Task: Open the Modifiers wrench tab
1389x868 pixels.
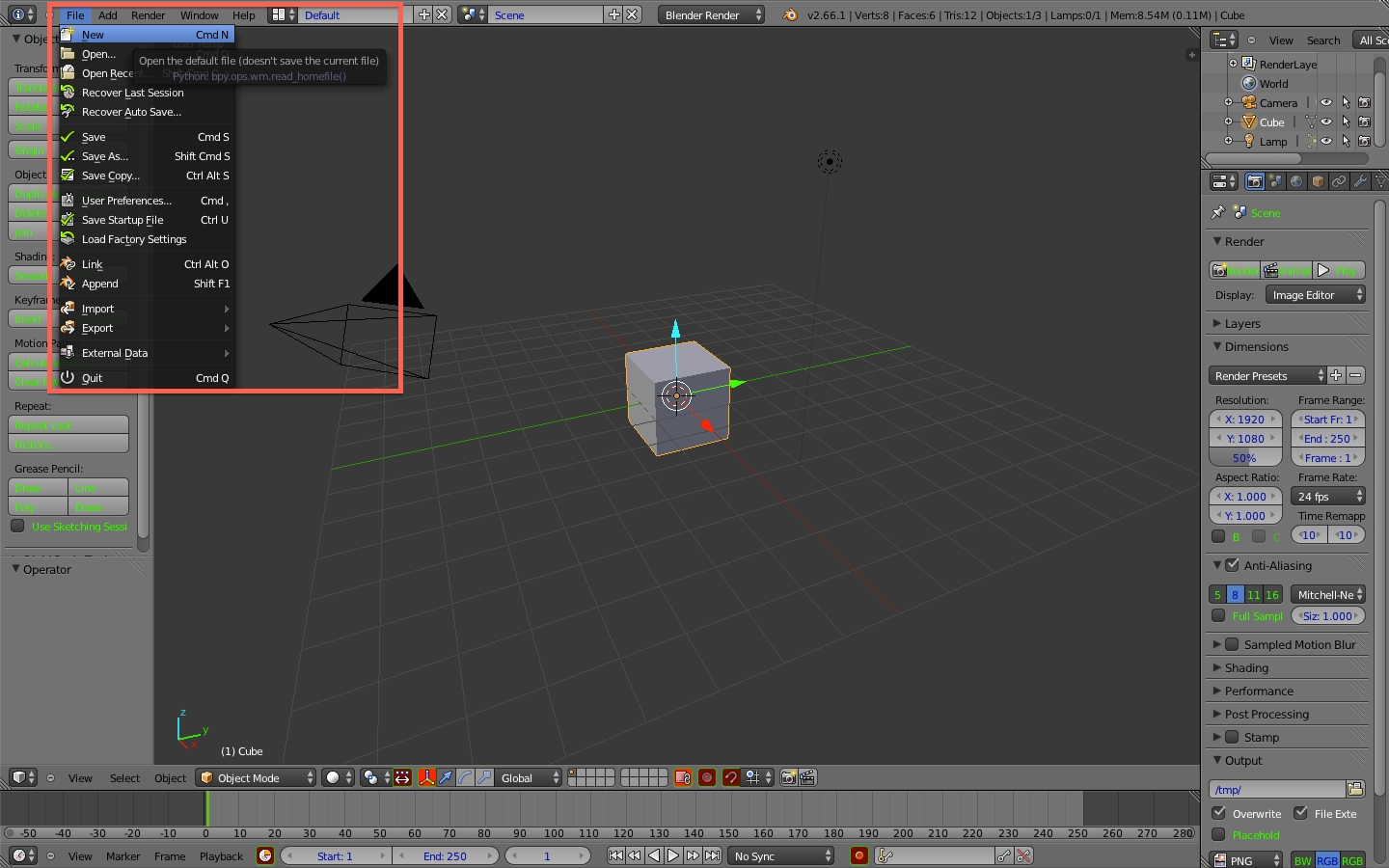Action: click(x=1360, y=181)
